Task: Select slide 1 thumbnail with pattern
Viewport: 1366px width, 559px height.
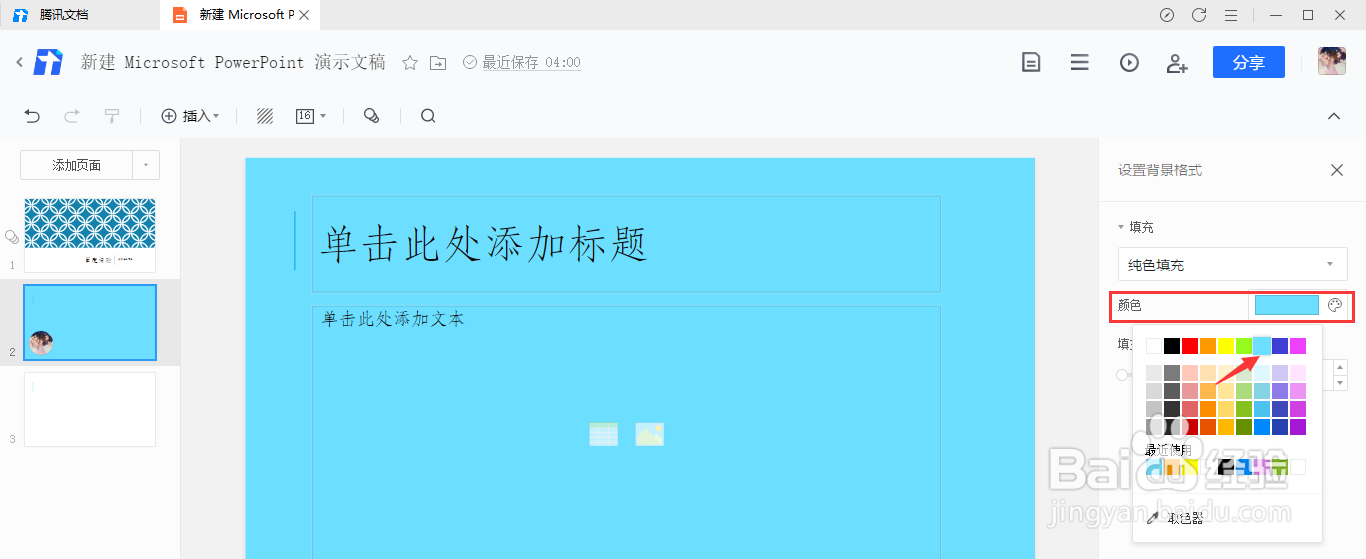Action: tap(90, 235)
